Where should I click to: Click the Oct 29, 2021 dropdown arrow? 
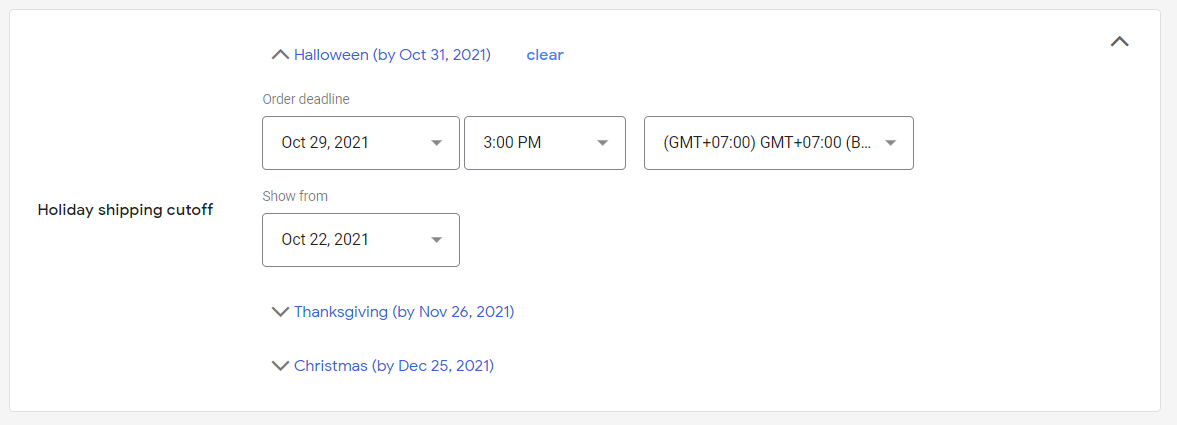(436, 143)
